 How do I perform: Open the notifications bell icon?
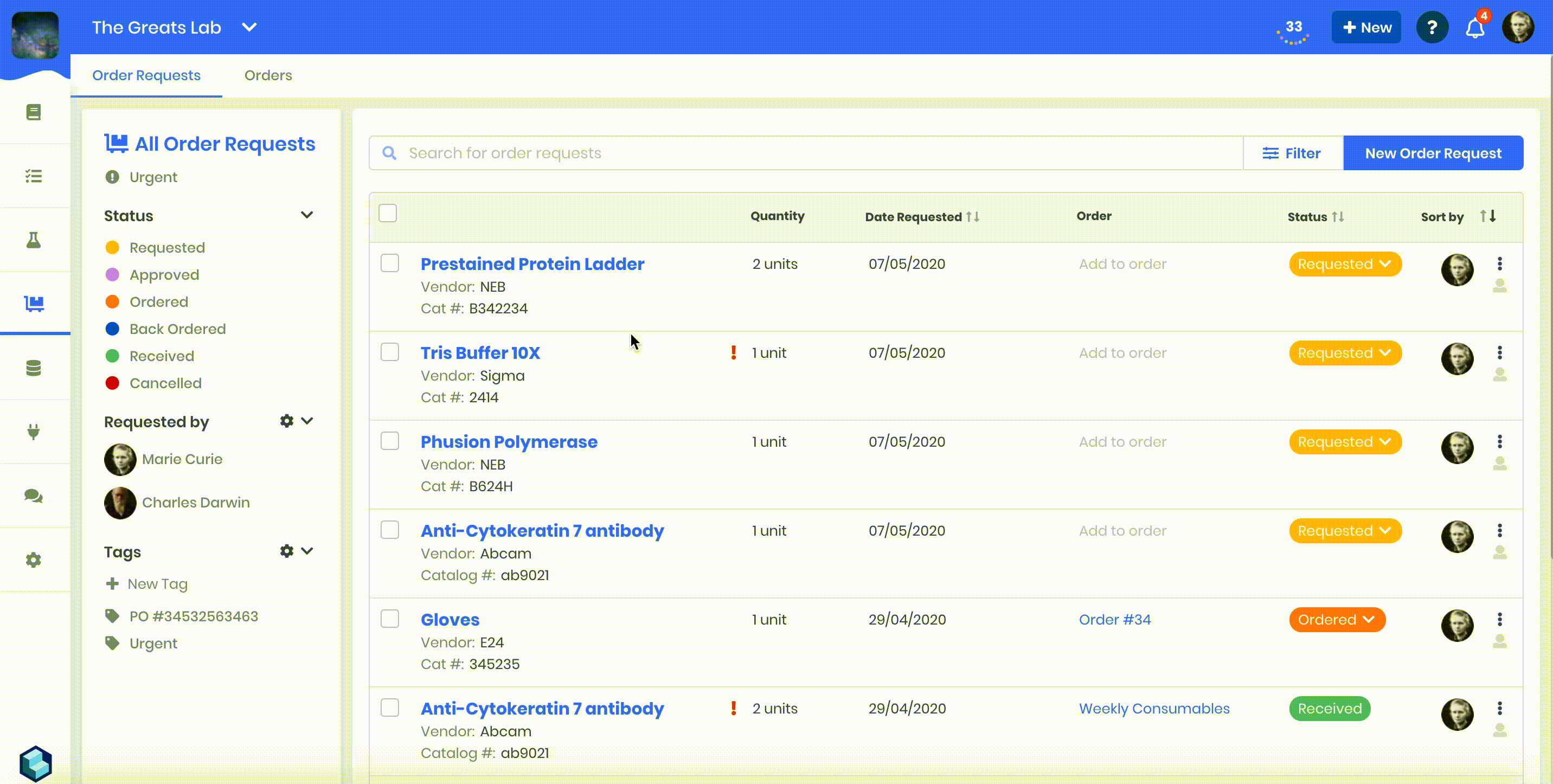[x=1474, y=28]
